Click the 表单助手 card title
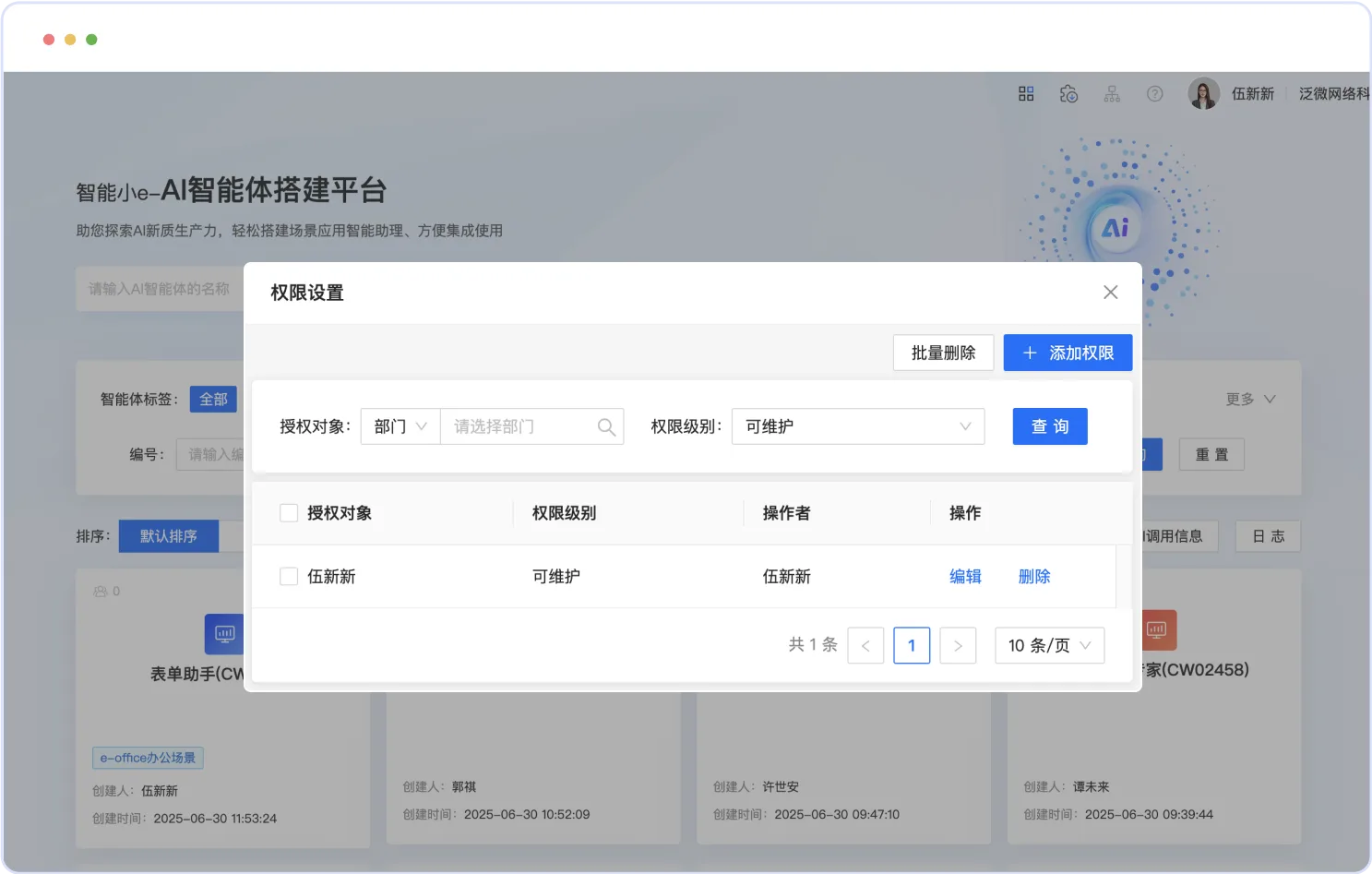The height and width of the screenshot is (874, 1372). click(x=197, y=674)
